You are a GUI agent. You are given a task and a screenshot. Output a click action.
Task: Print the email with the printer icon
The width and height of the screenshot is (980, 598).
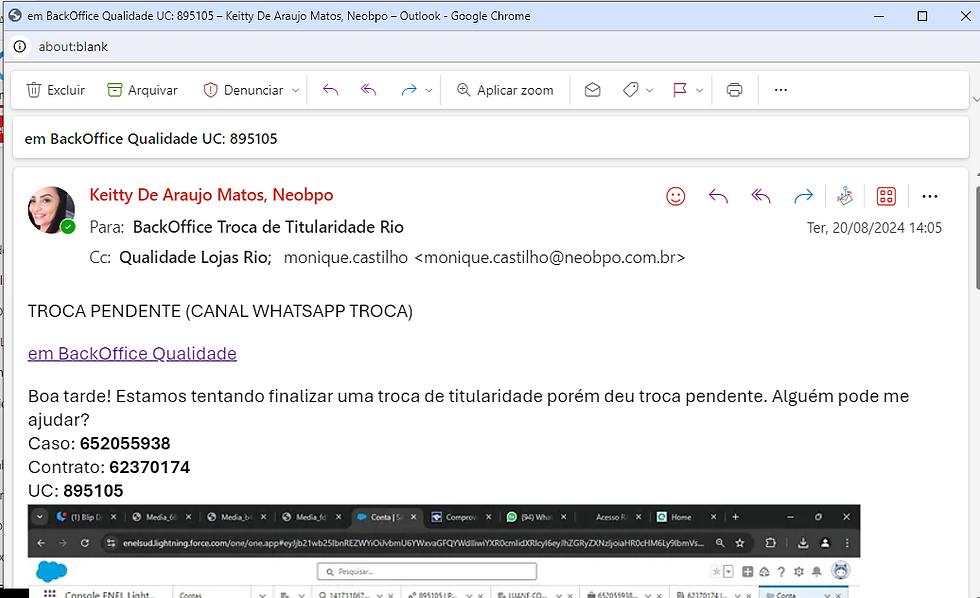click(x=734, y=90)
